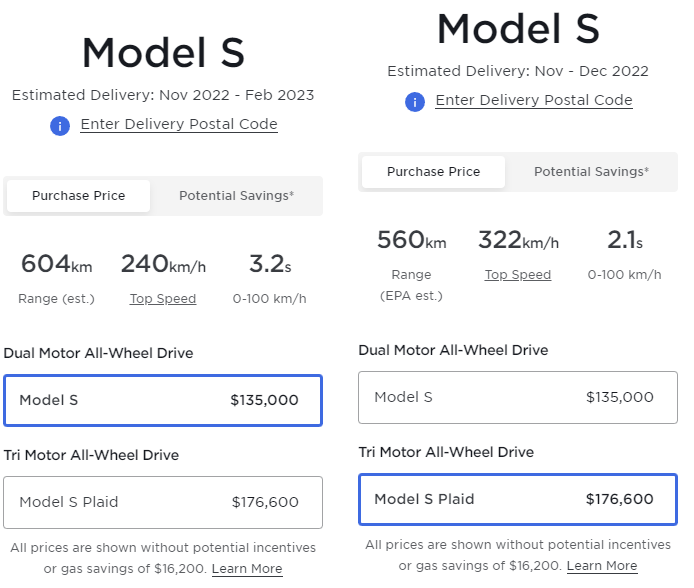Choose left panel Model S Plaid option
This screenshot has width=694, height=588.
tap(162, 502)
